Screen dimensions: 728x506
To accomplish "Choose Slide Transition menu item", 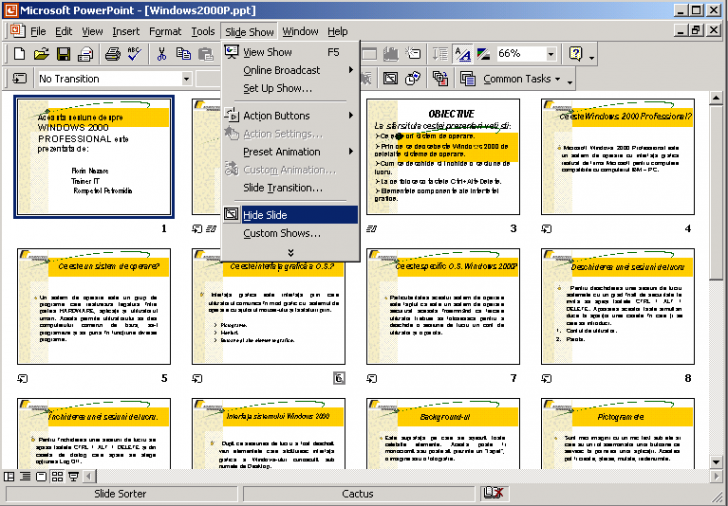I will 291,188.
